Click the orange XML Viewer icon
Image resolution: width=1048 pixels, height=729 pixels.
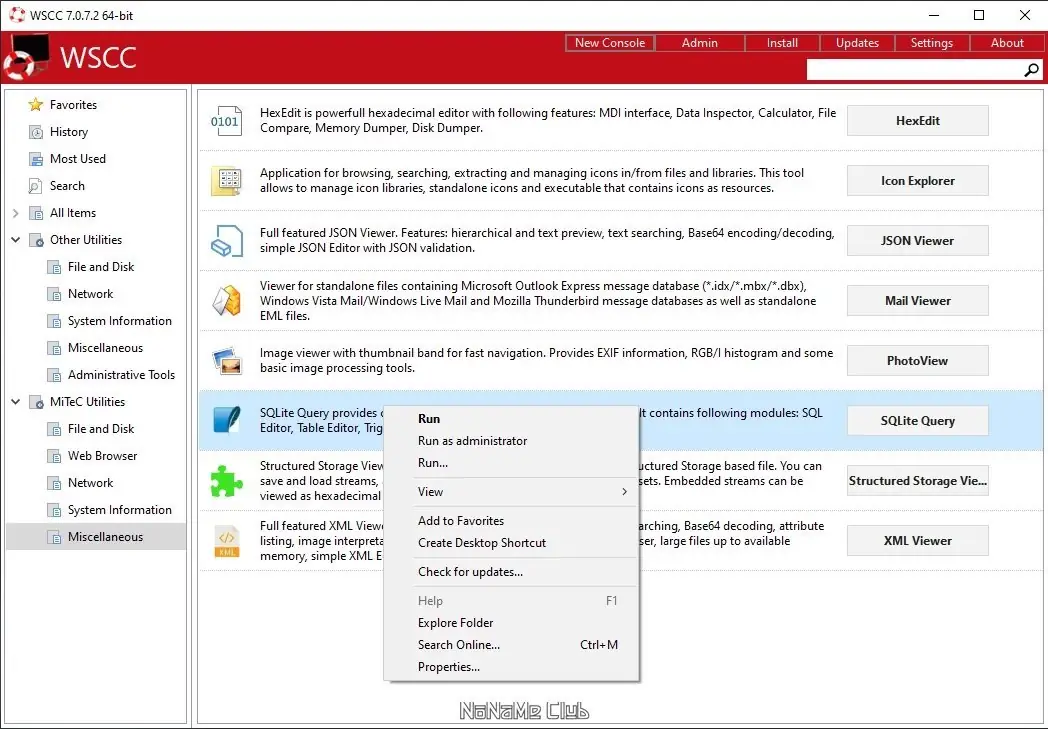226,541
